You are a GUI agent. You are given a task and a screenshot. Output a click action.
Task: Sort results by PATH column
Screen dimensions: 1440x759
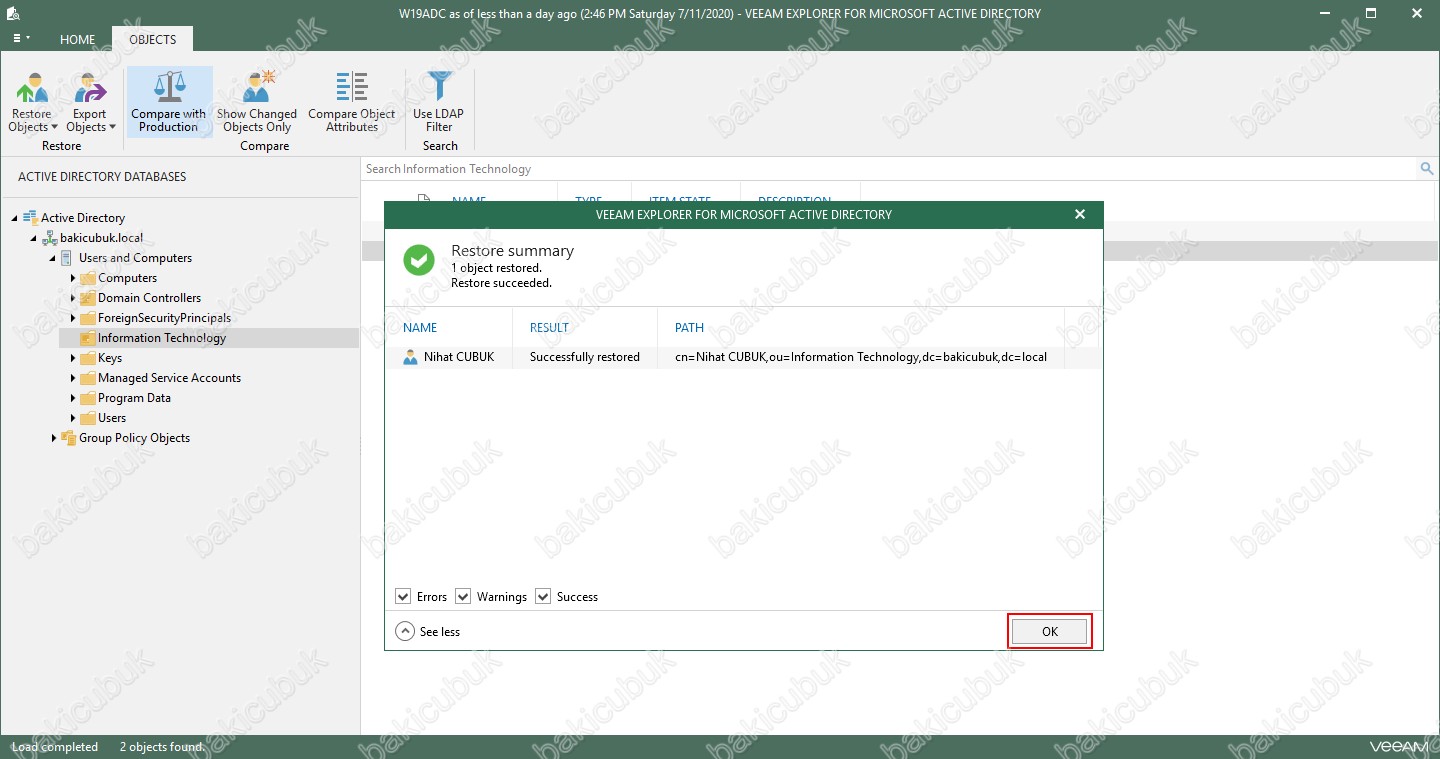689,327
